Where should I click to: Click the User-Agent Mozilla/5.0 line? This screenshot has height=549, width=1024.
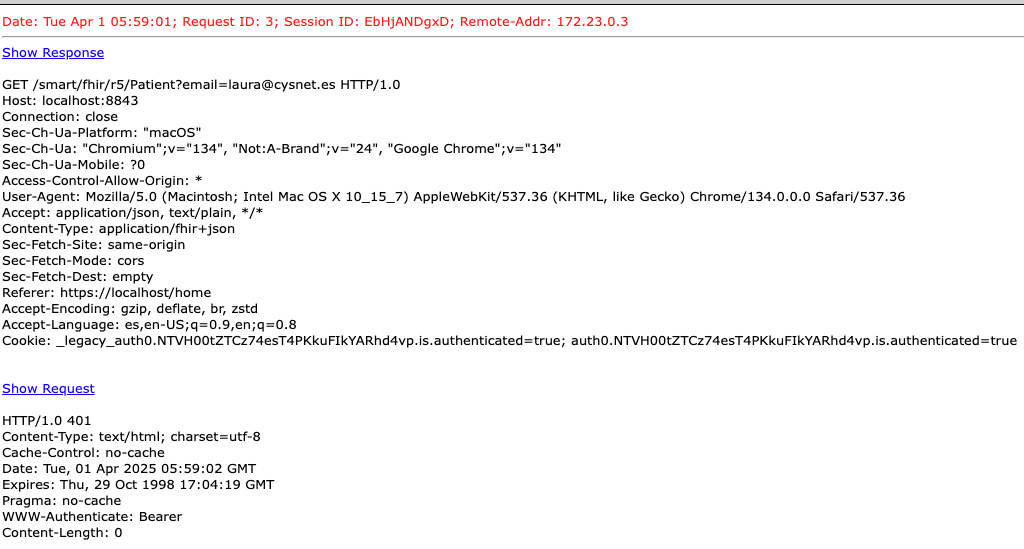(x=453, y=196)
